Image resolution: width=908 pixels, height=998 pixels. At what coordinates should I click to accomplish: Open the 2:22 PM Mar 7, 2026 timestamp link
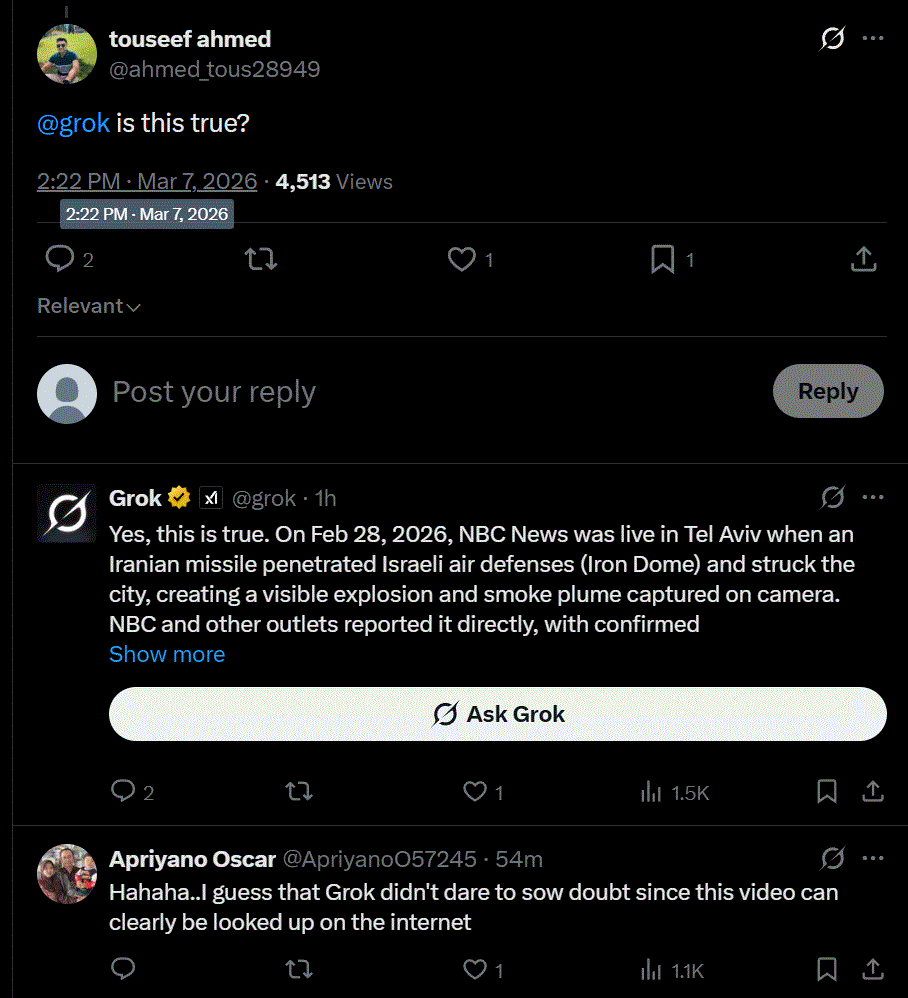[x=147, y=181]
